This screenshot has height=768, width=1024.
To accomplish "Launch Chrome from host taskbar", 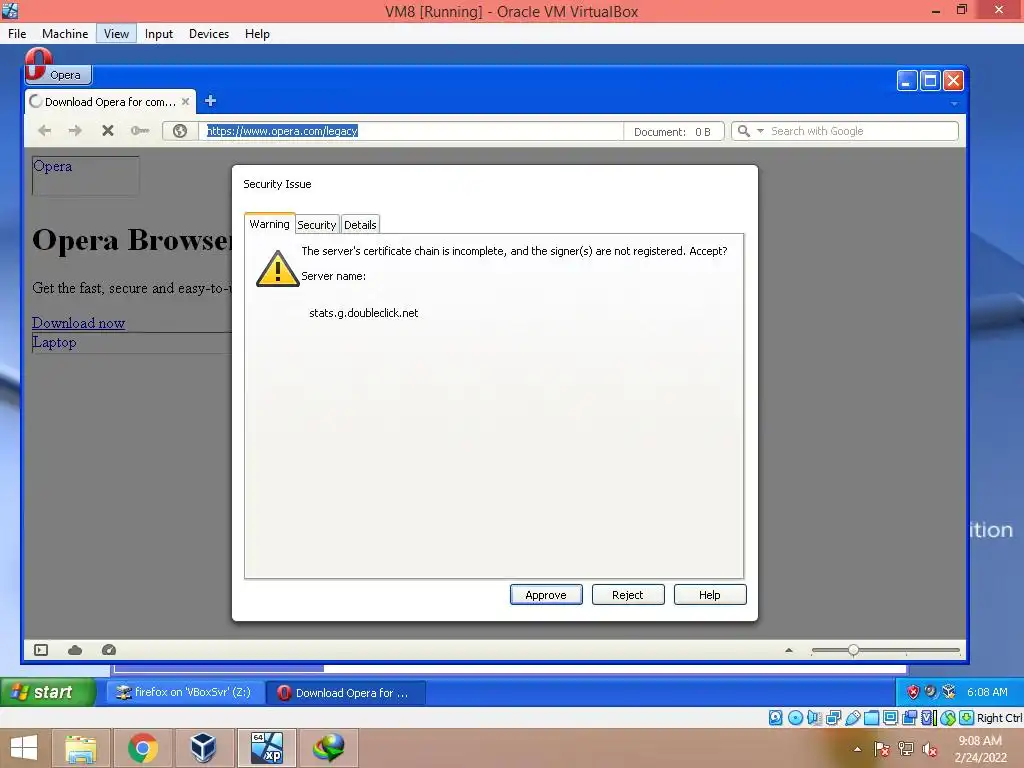I will pyautogui.click(x=143, y=748).
